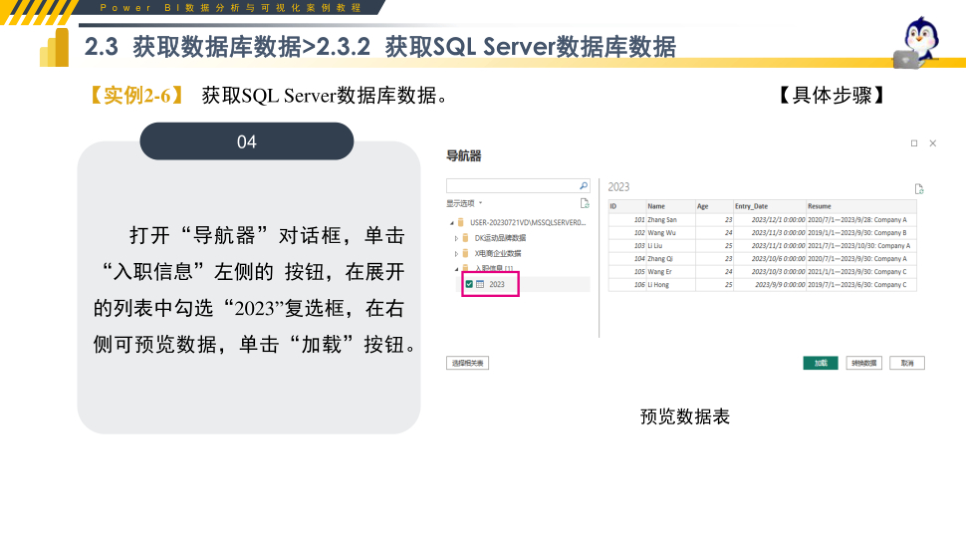Image resolution: width=966 pixels, height=544 pixels.
Task: Click the maximize icon of the Navigator dialog
Action: pos(914,143)
